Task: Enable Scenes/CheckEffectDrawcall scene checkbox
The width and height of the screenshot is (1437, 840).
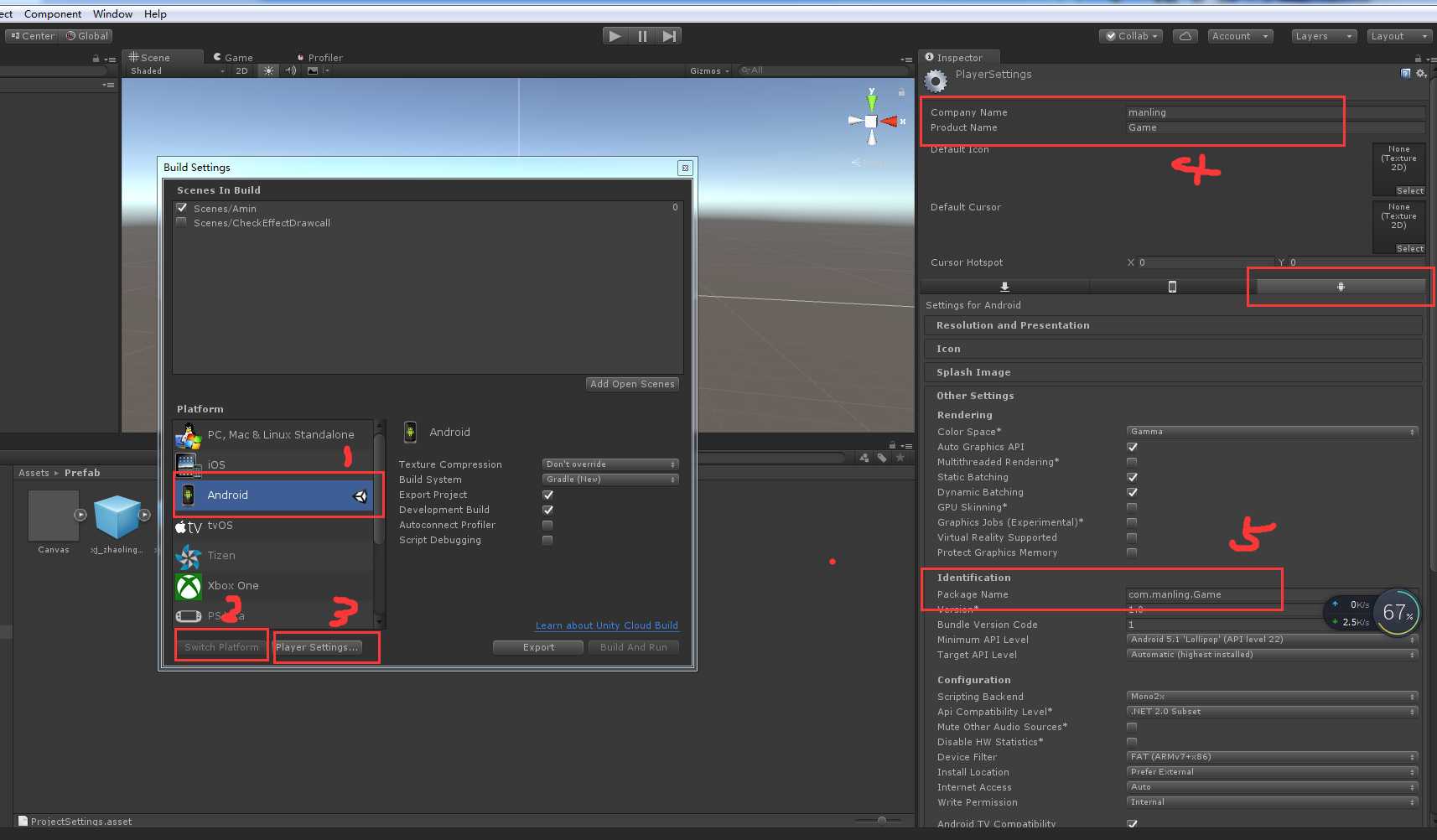Action: click(x=182, y=222)
